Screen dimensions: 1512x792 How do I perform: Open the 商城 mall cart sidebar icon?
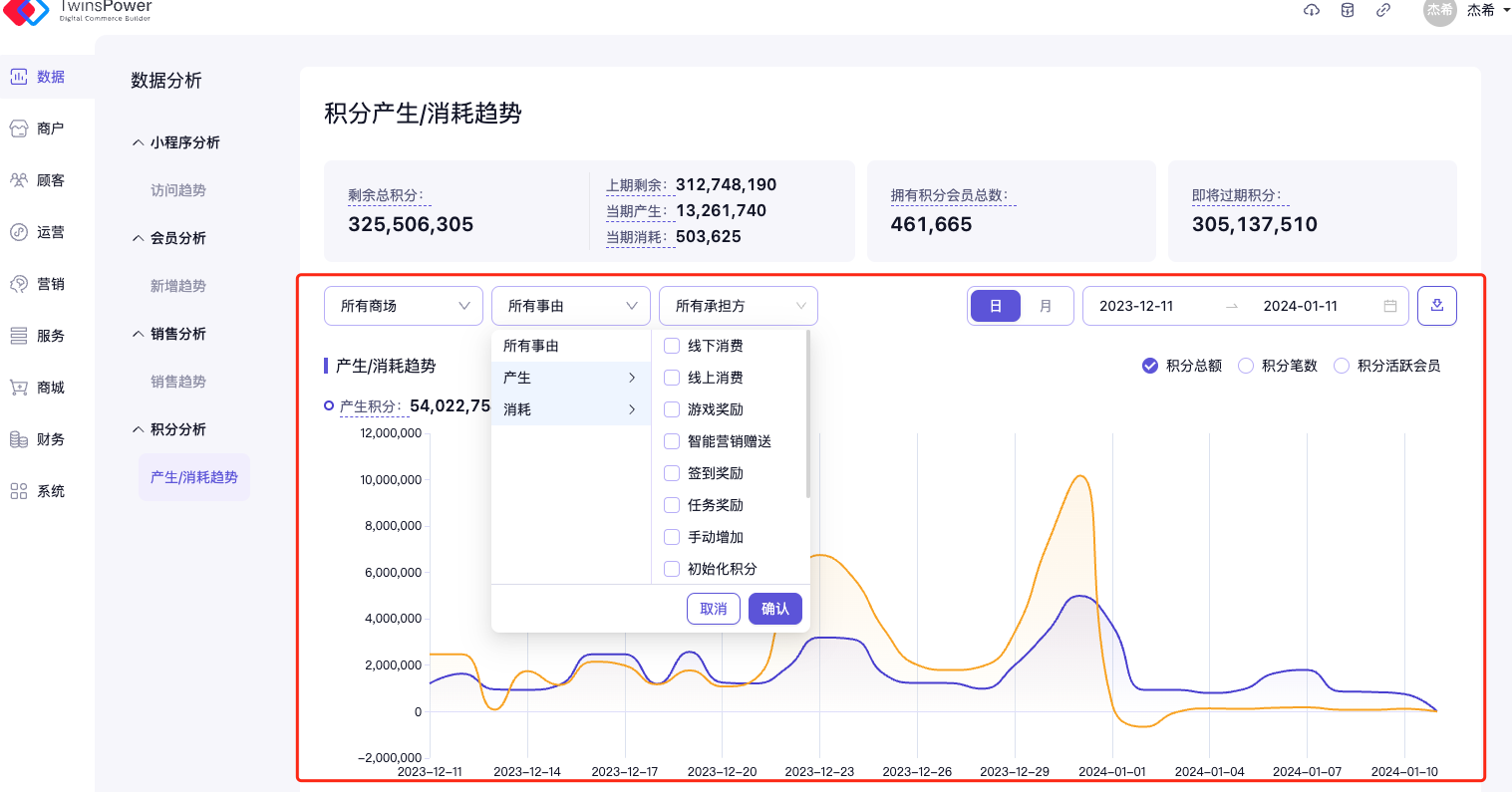[19, 388]
